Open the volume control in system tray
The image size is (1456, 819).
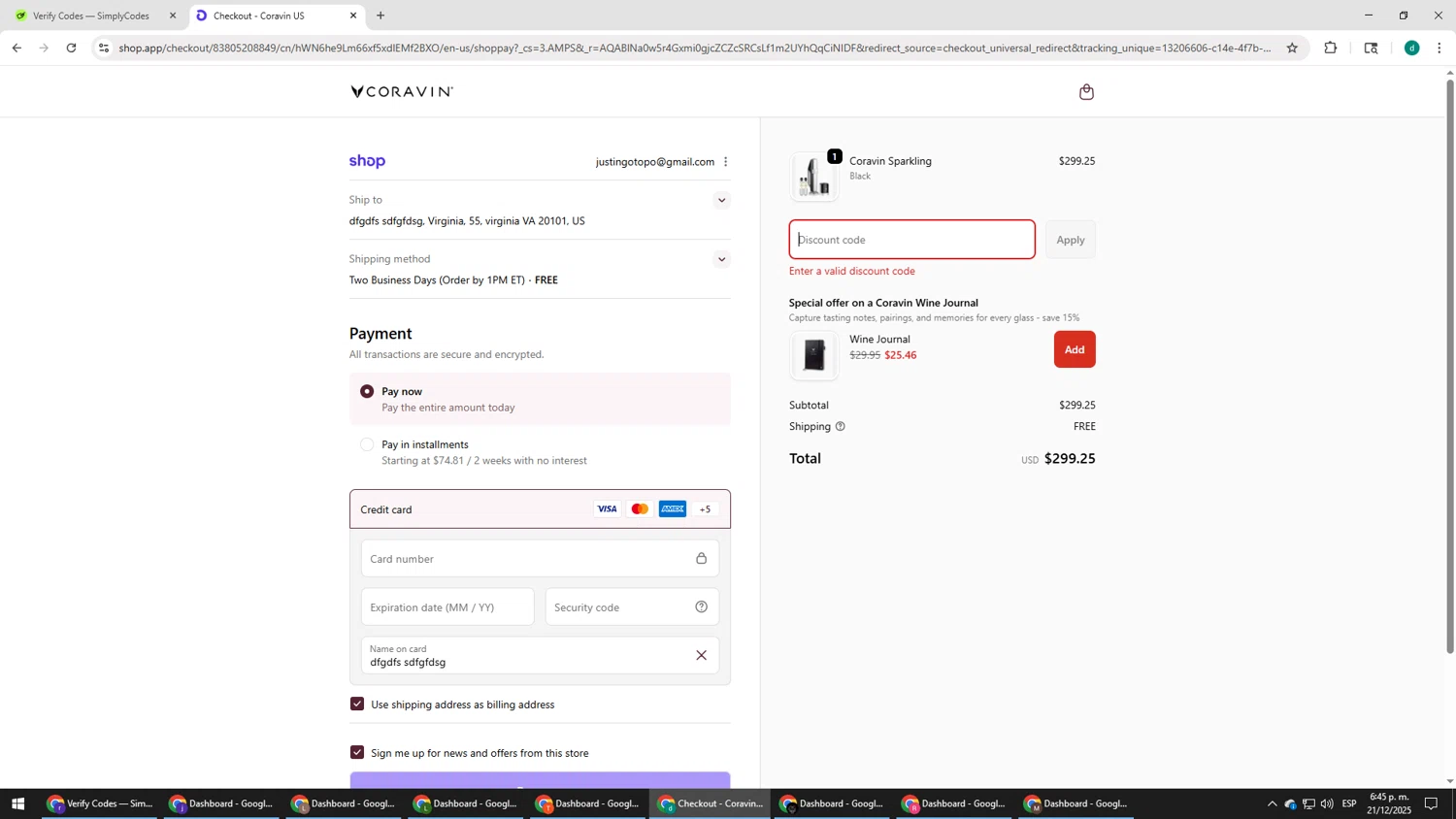coord(1326,803)
